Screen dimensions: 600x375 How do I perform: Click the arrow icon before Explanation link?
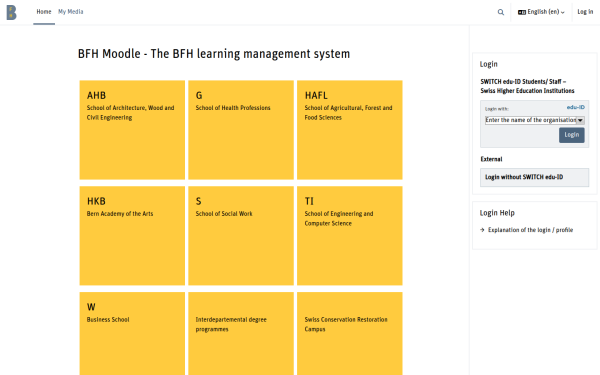482,230
